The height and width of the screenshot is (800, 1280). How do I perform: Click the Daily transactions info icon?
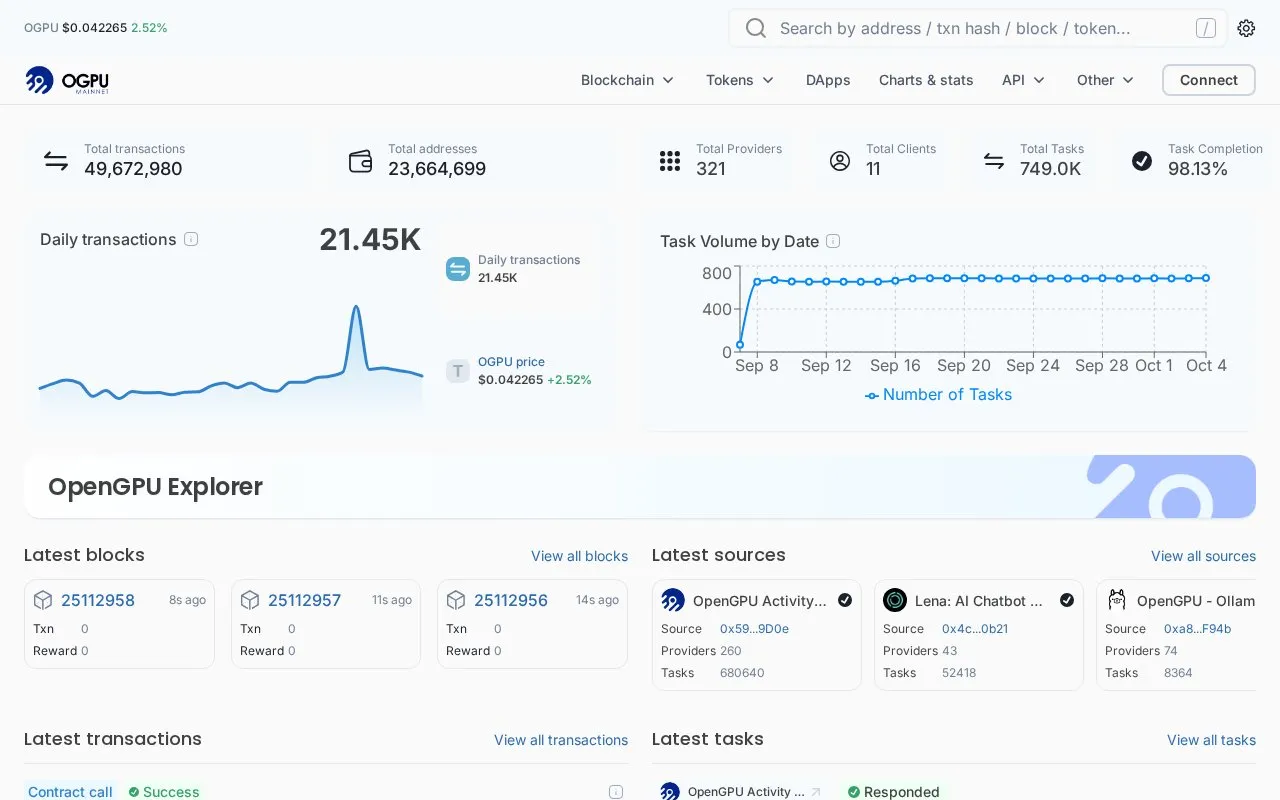coord(191,239)
